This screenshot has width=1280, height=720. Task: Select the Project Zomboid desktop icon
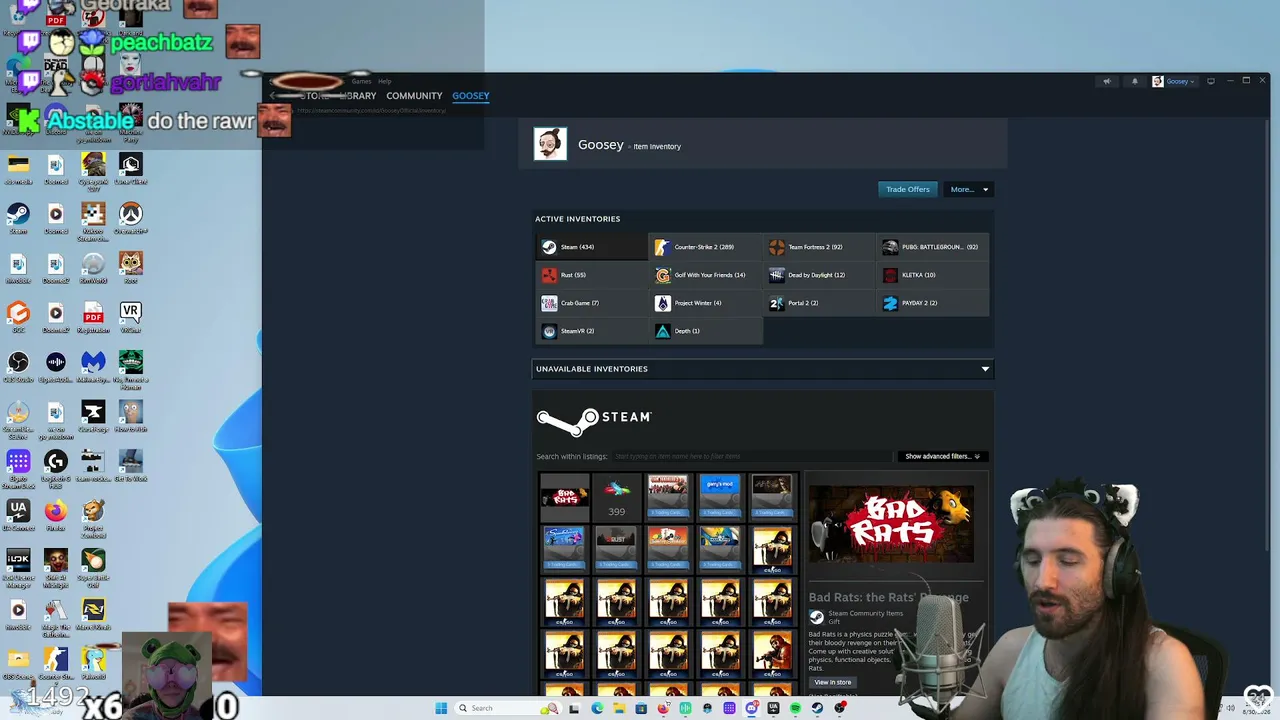[93, 517]
